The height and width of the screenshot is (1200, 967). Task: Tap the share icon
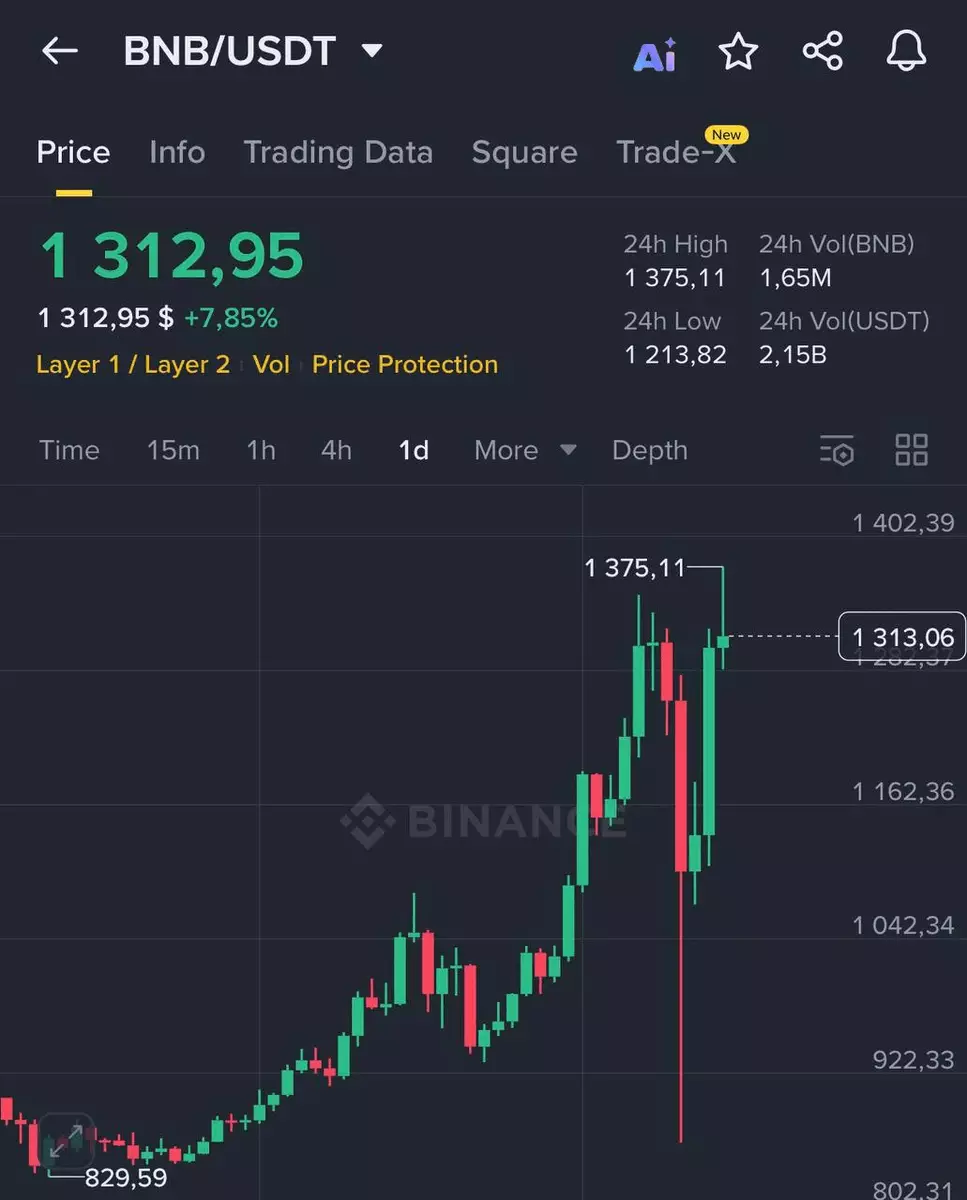coord(823,52)
